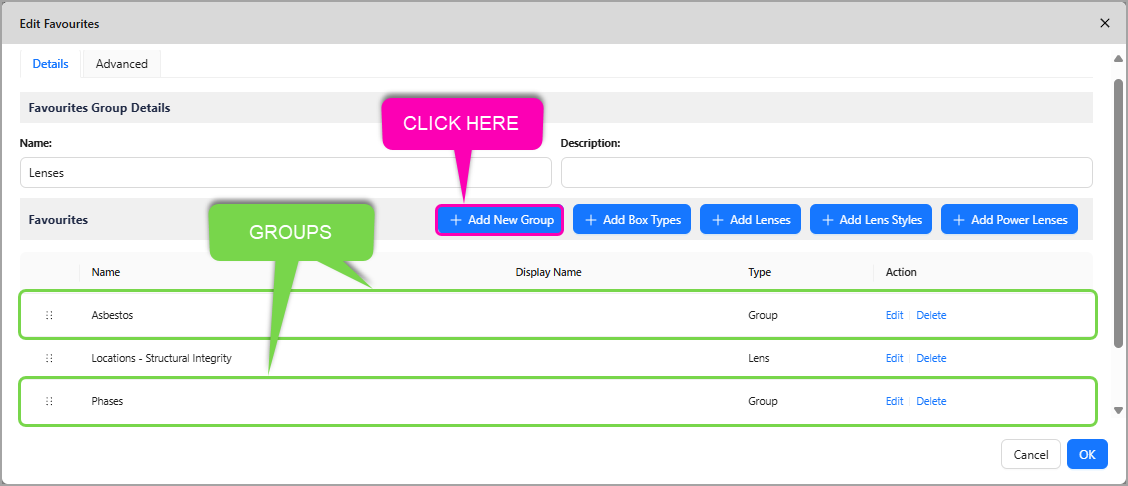Click the Add Power Lenses button
Image resolution: width=1128 pixels, height=486 pixels.
coord(1009,220)
